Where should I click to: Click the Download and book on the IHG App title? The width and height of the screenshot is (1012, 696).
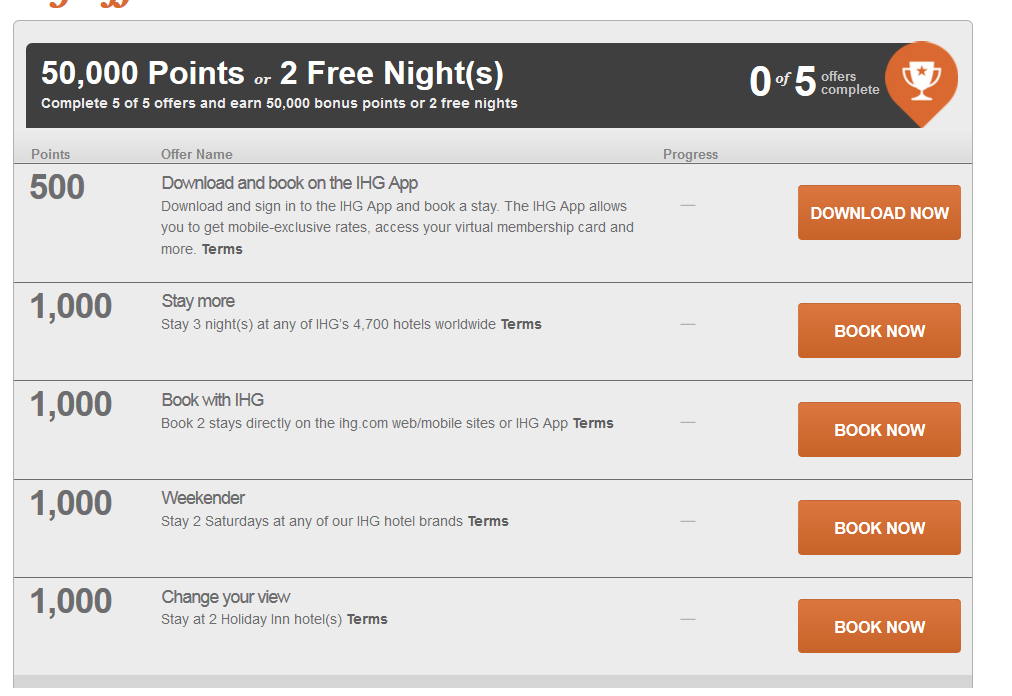point(290,183)
